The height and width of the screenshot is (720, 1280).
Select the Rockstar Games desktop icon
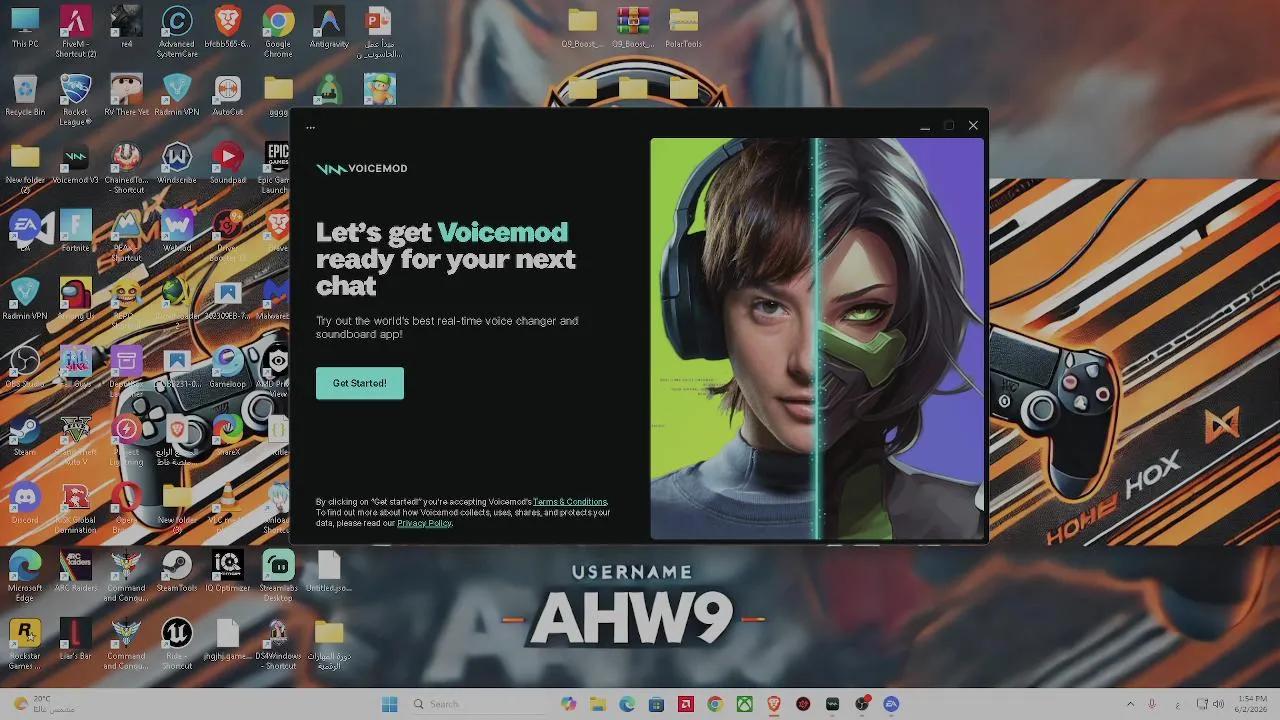[x=25, y=643]
